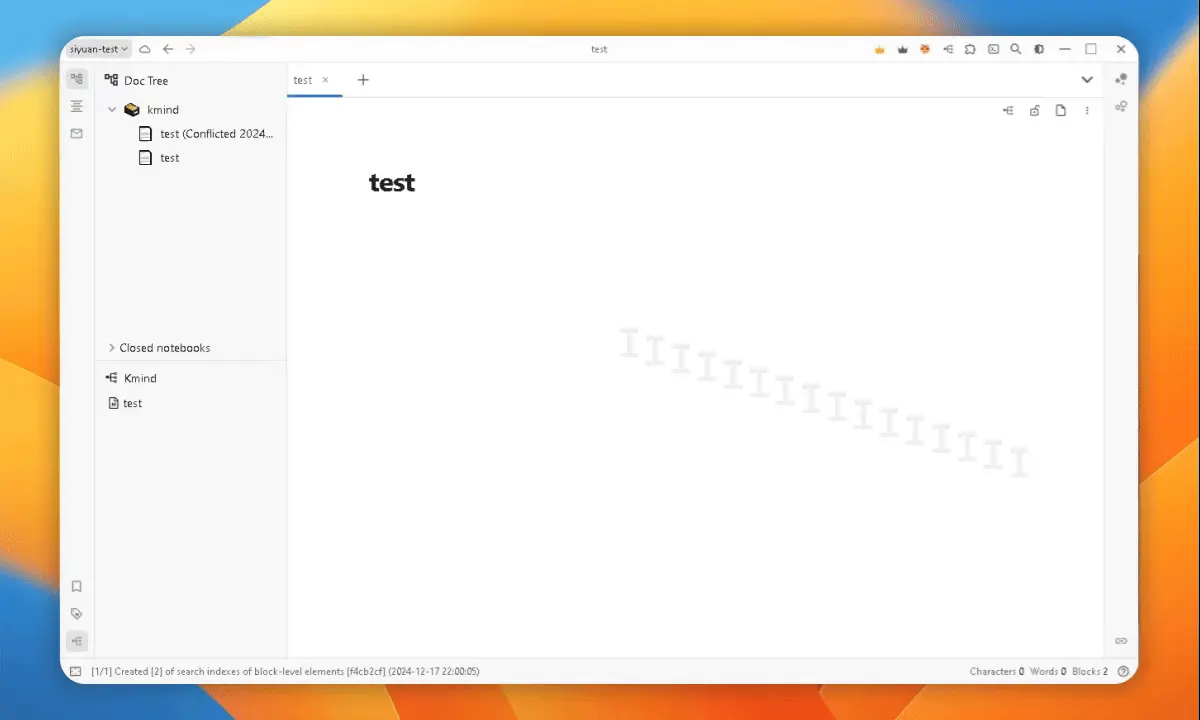Open the Inbox panel icon

[77, 133]
